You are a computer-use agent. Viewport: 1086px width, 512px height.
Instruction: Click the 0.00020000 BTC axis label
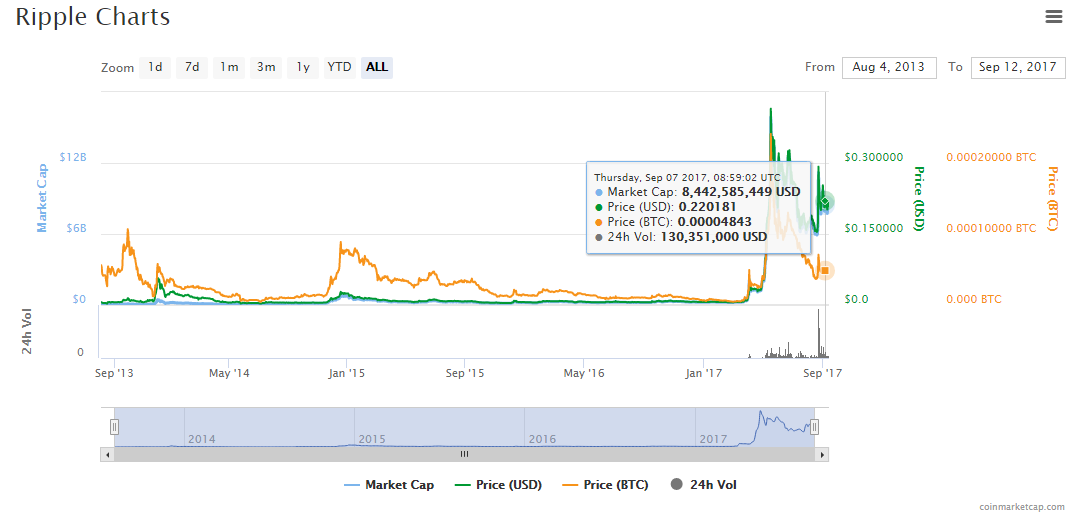tap(991, 157)
